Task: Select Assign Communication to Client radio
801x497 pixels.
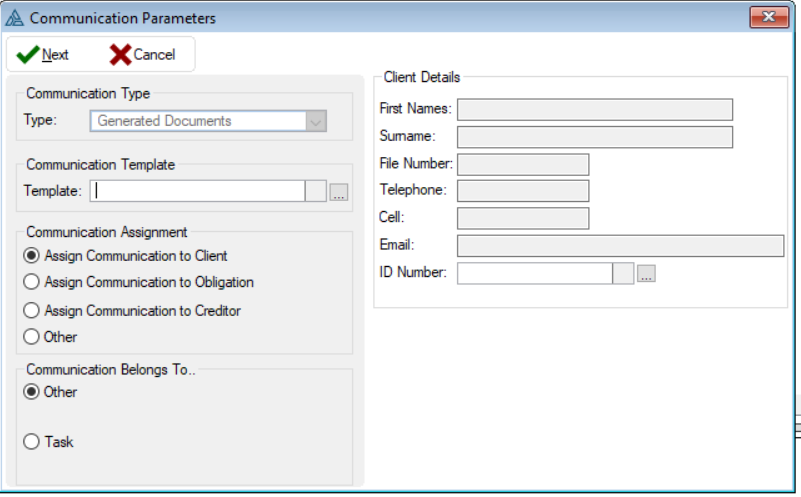Action: [32, 256]
